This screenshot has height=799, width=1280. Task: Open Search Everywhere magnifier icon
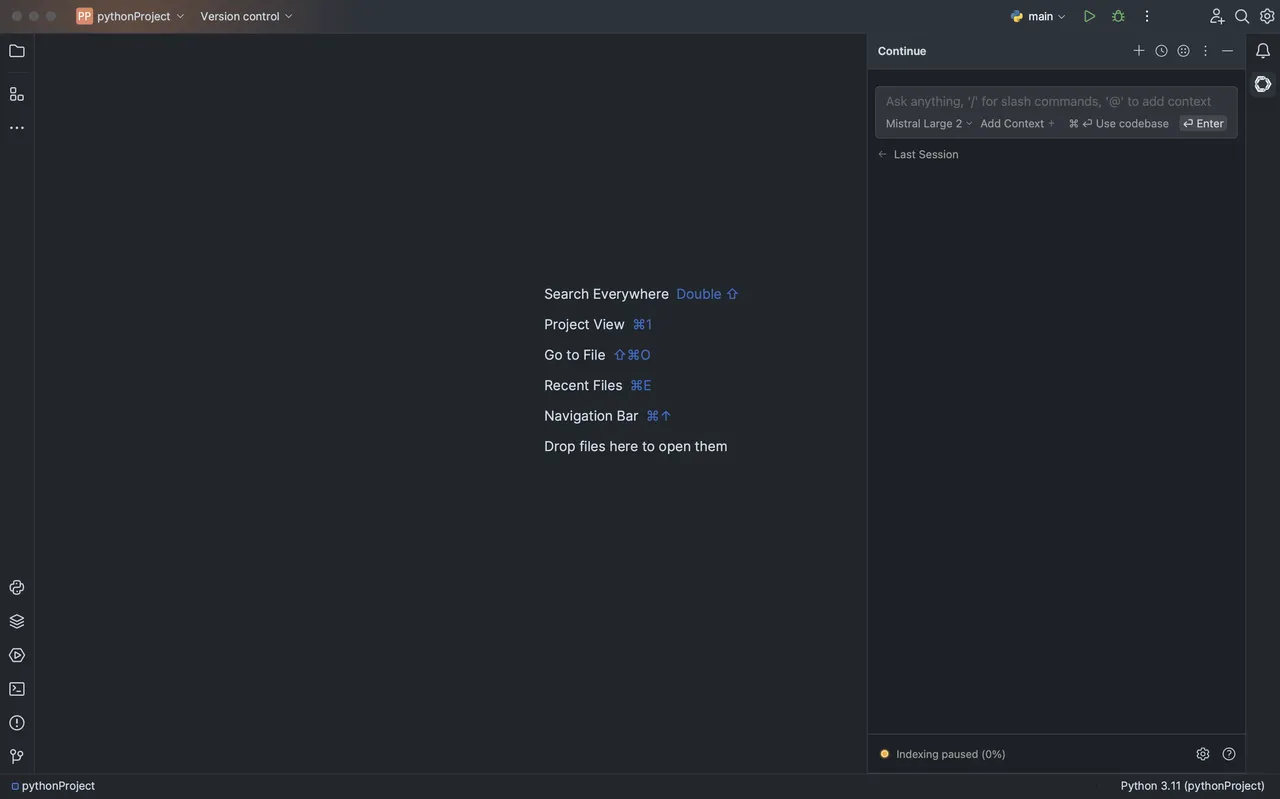(x=1242, y=16)
